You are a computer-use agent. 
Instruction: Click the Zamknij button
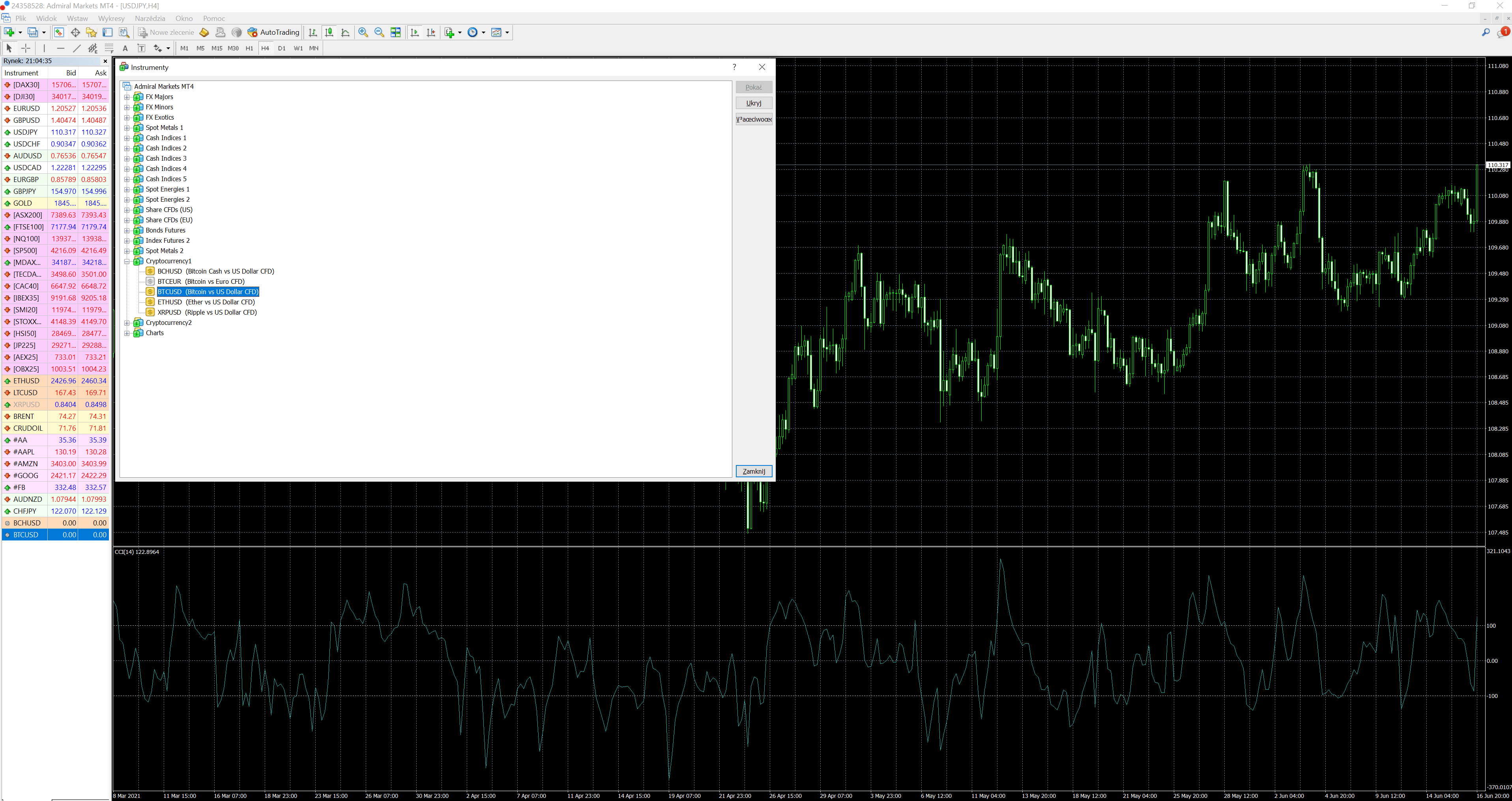click(754, 471)
